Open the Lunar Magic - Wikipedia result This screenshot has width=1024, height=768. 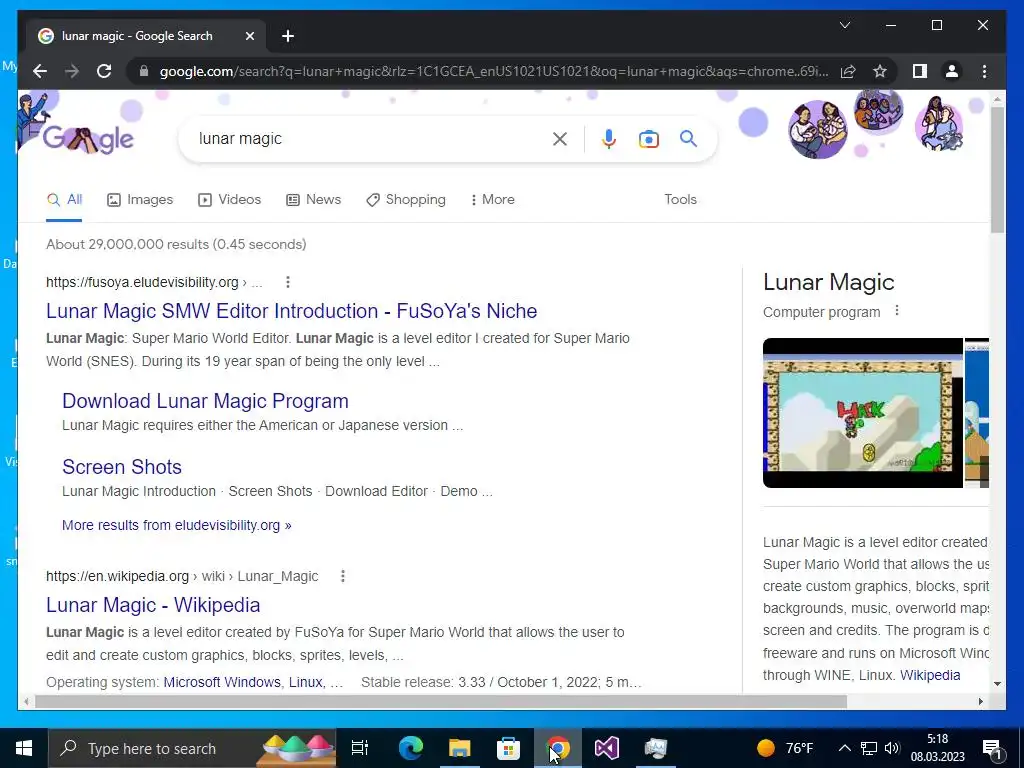coord(153,605)
